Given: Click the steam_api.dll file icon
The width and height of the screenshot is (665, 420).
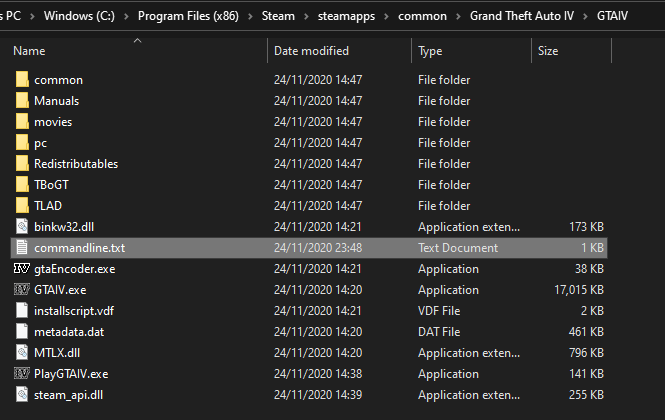Looking at the screenshot, I should 21,394.
